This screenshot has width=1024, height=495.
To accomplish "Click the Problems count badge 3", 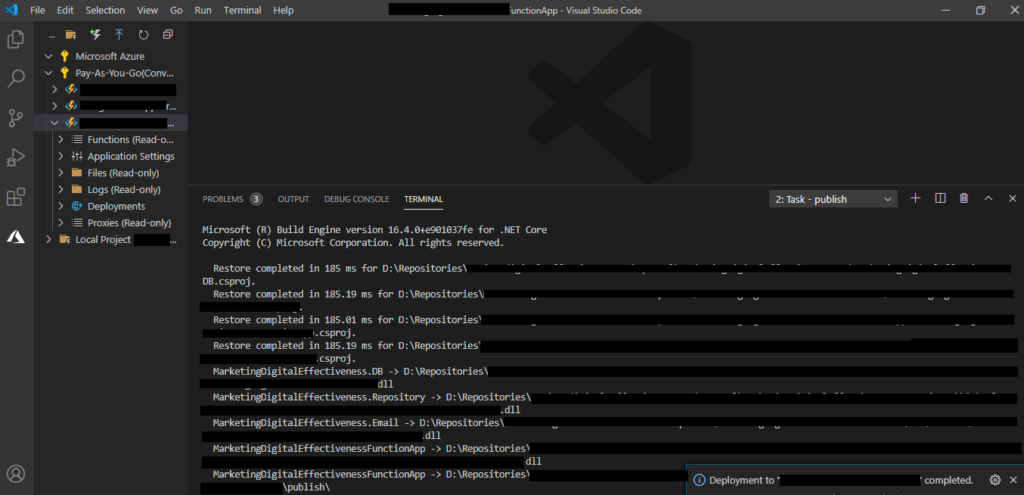I will pos(256,199).
